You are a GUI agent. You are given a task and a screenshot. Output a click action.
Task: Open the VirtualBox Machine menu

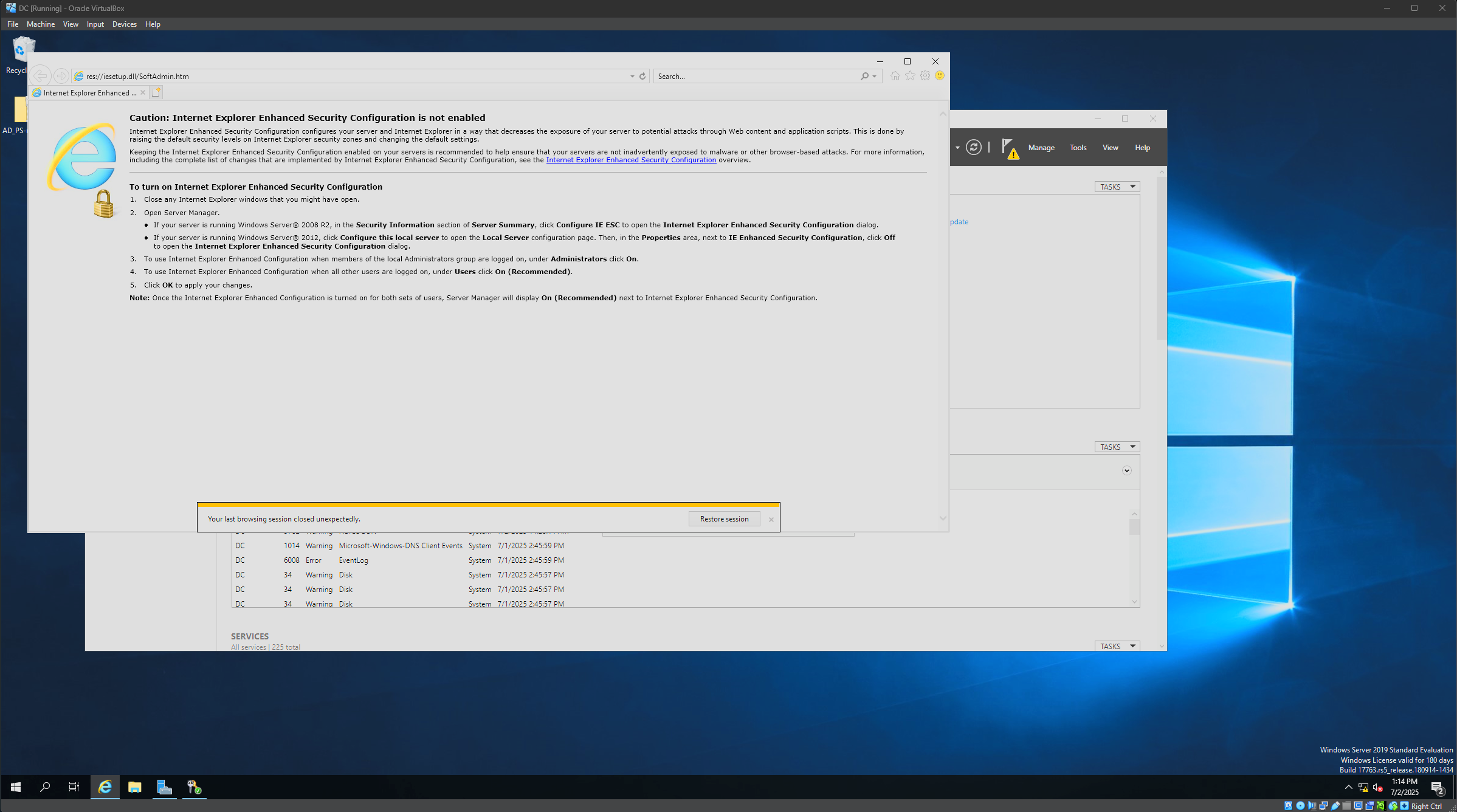(x=41, y=24)
